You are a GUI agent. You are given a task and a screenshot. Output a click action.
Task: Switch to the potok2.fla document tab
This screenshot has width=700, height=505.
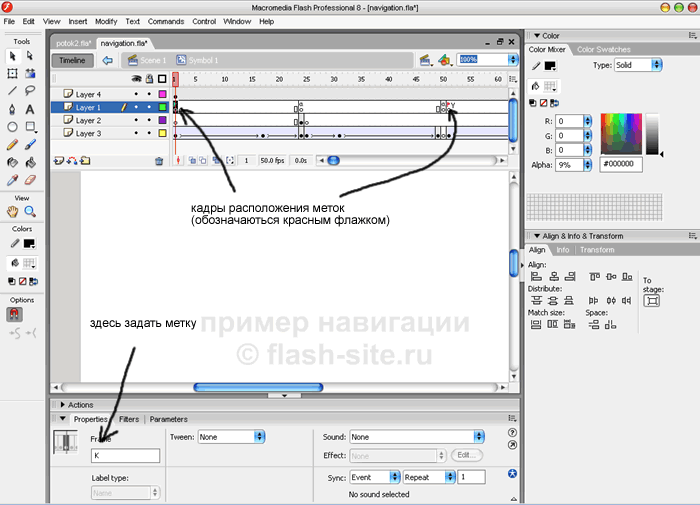pyautogui.click(x=73, y=43)
